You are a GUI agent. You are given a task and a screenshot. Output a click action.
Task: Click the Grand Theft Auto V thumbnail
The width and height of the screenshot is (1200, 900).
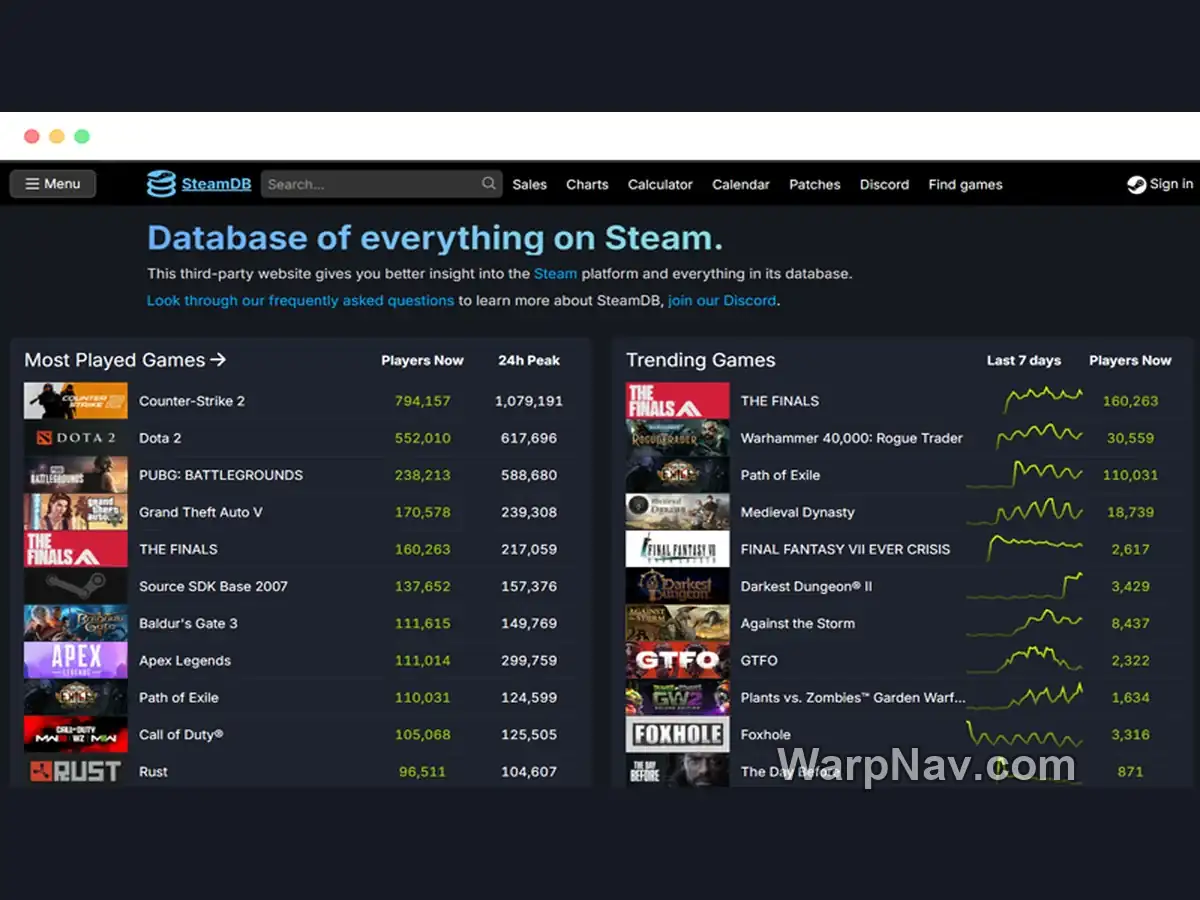[x=76, y=512]
